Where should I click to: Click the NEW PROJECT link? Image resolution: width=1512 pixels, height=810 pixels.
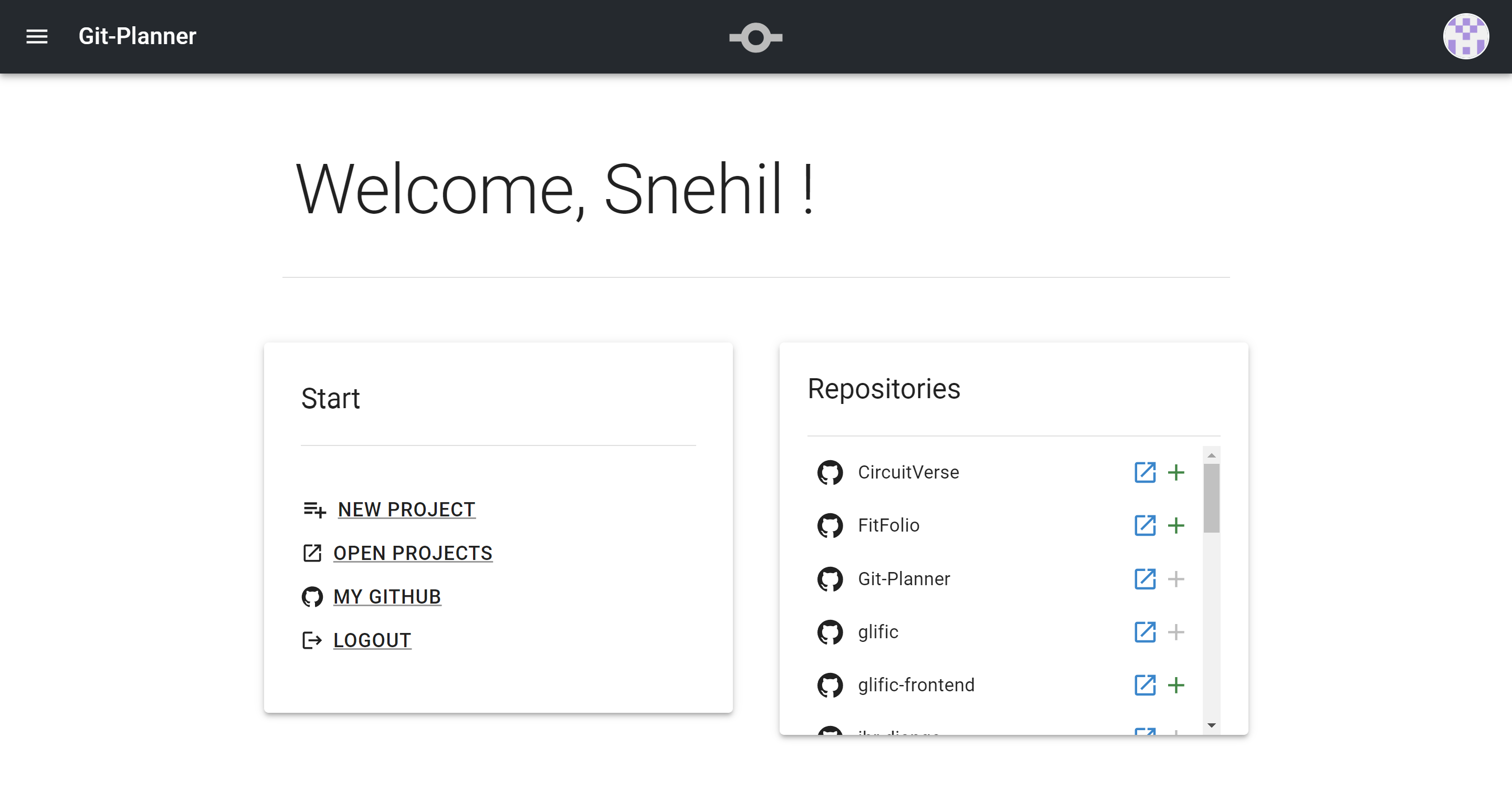pyautogui.click(x=406, y=509)
